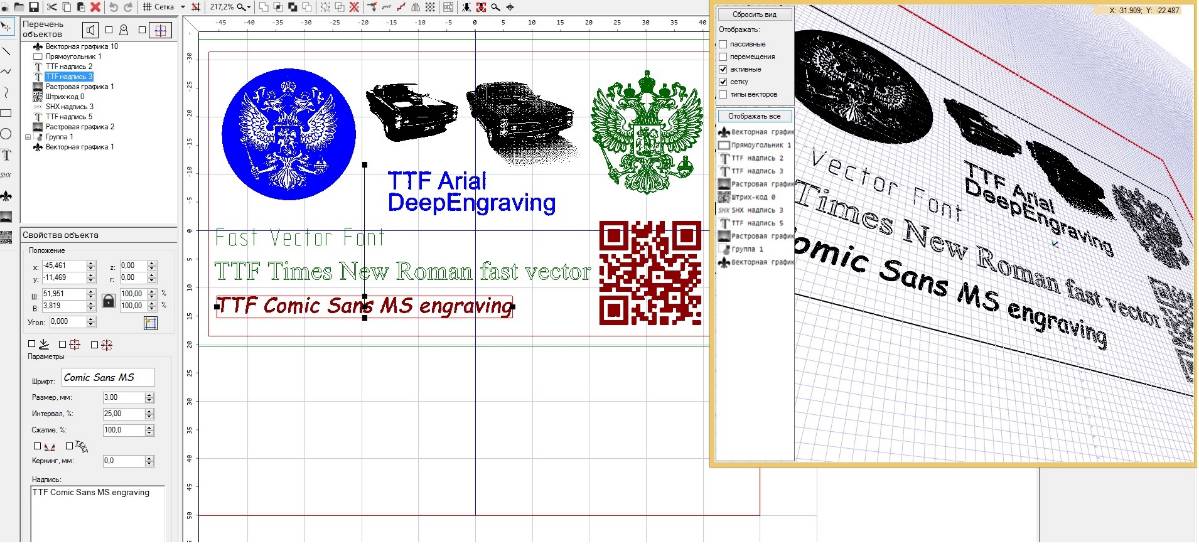Screen dimensions: 1199x546
Task: Adjust the Угол angle spinner arrows
Action: [91, 322]
